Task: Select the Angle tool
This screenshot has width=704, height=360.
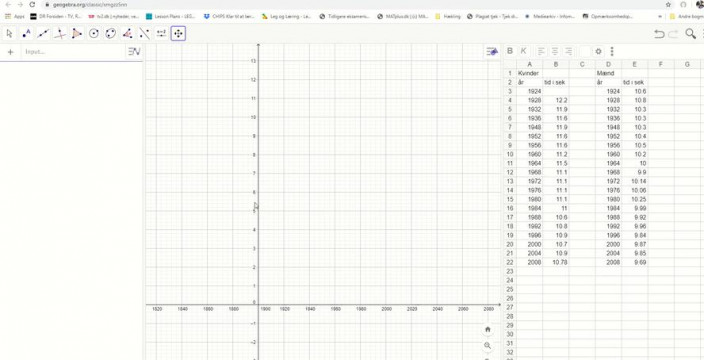Action: (x=128, y=34)
